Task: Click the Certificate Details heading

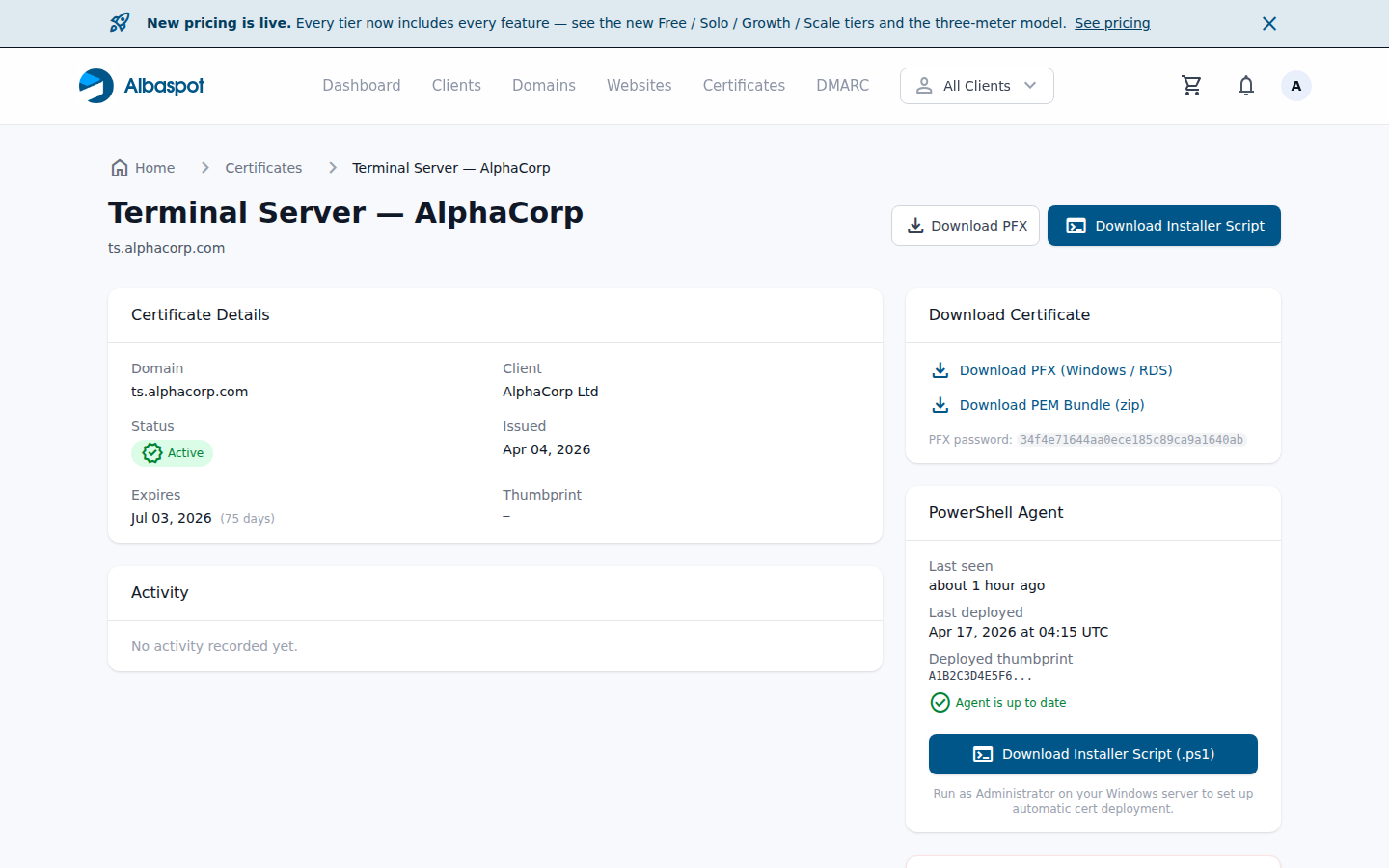Action: pyautogui.click(x=201, y=315)
